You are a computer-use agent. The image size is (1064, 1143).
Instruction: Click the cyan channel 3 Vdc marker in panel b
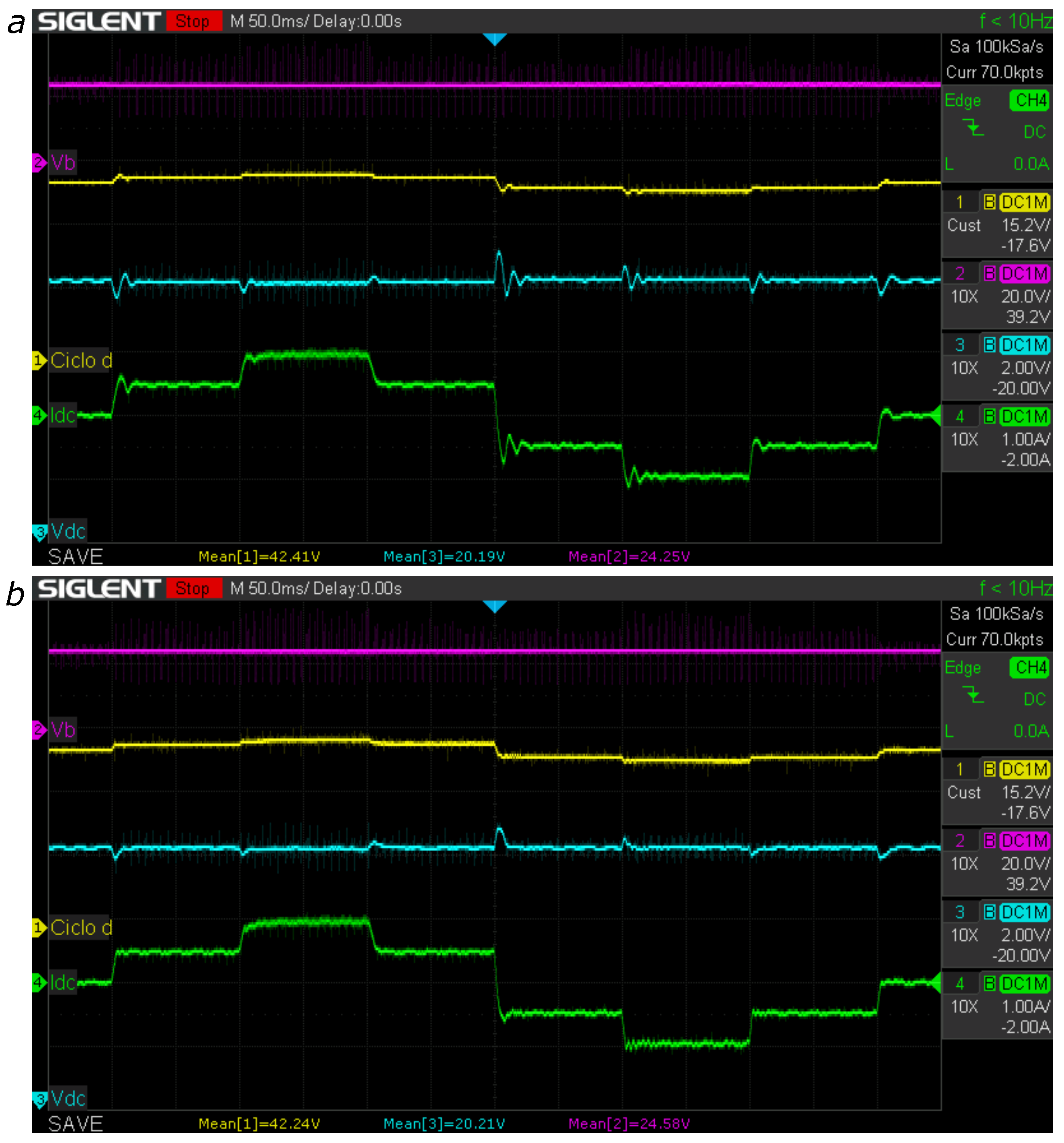[39, 1099]
